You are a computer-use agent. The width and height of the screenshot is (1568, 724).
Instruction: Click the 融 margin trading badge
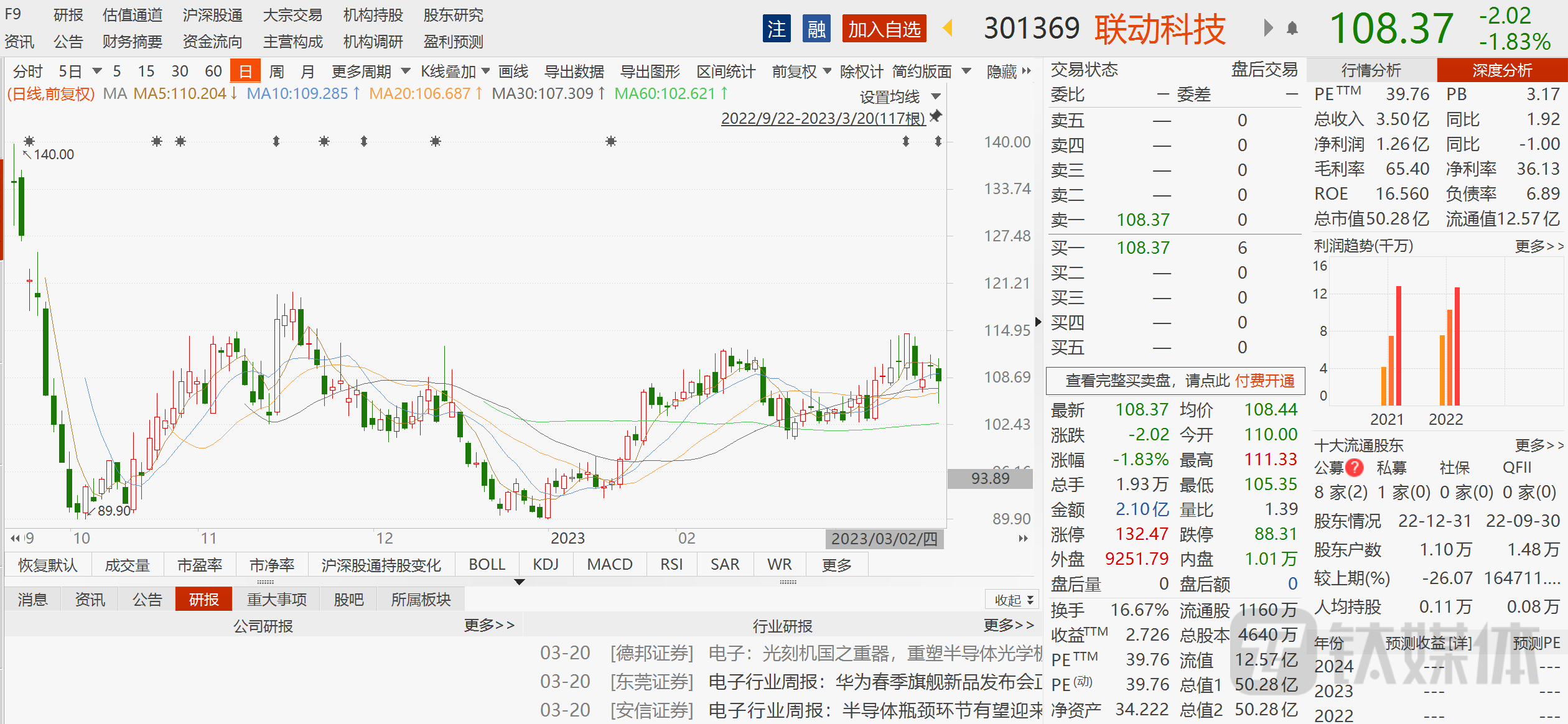coord(816,29)
